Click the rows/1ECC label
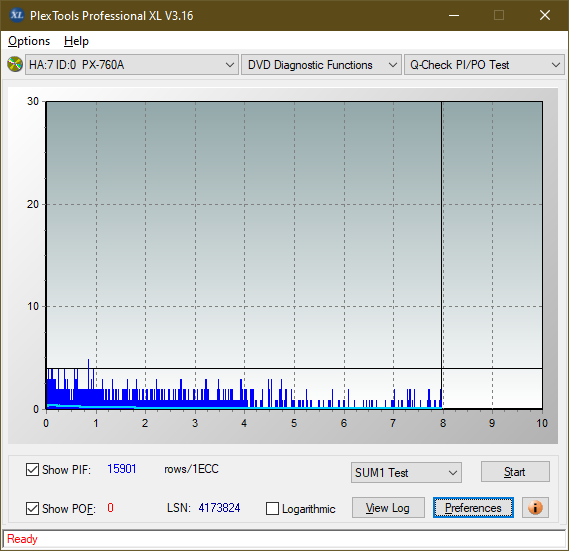Viewport: 569px width, 551px height. pyautogui.click(x=191, y=469)
